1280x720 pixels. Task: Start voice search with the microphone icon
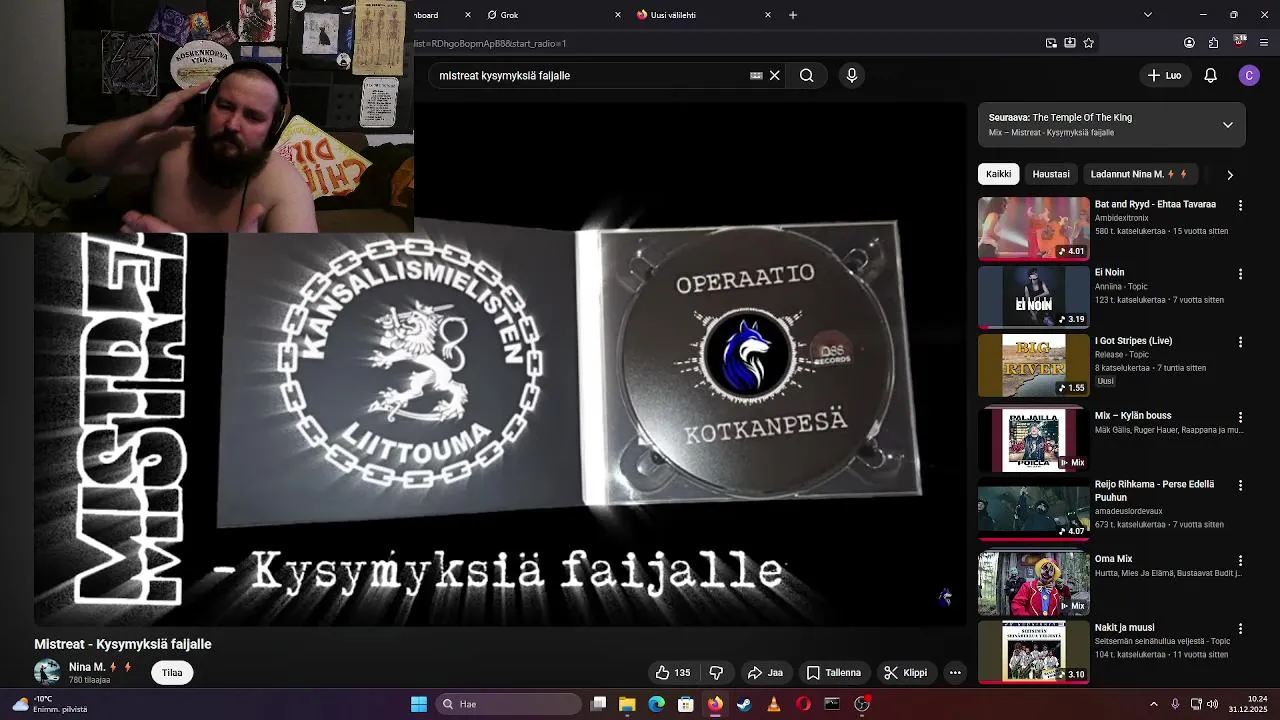click(852, 75)
